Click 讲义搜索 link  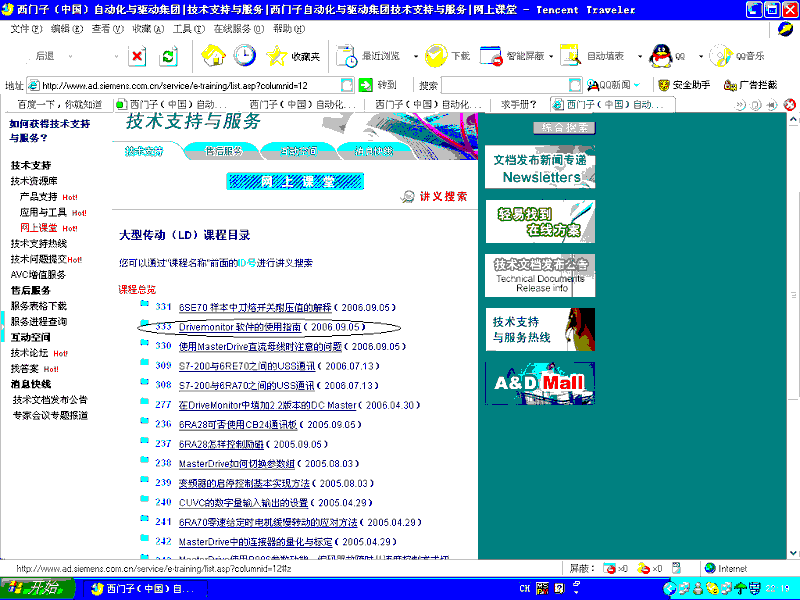point(443,196)
